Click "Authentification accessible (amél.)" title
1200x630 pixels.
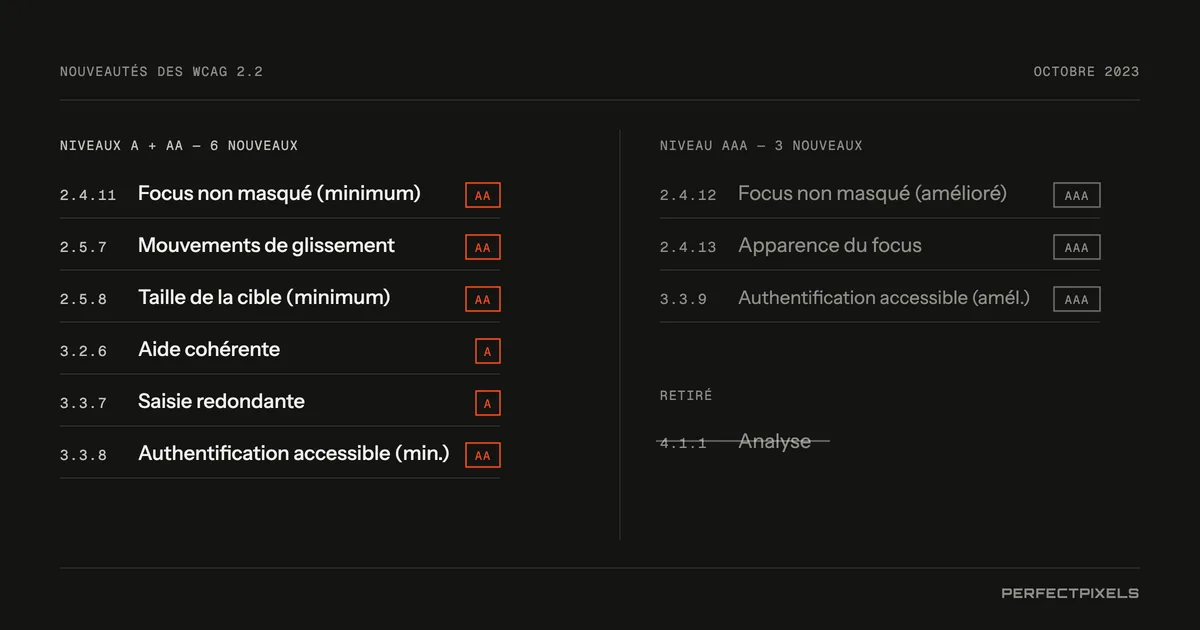tap(884, 298)
